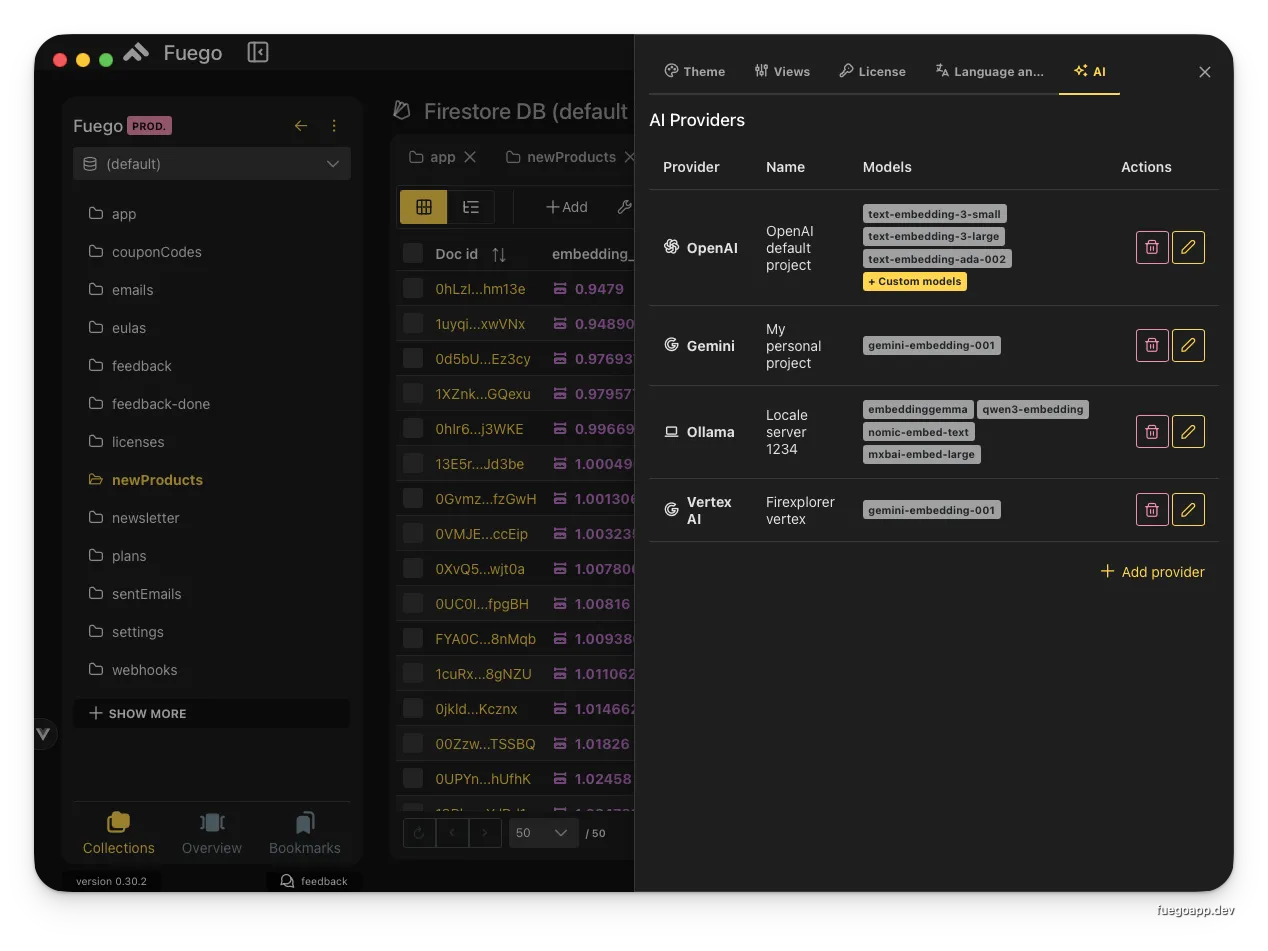Expand collections with SHOW MORE
The width and height of the screenshot is (1268, 951).
(138, 713)
